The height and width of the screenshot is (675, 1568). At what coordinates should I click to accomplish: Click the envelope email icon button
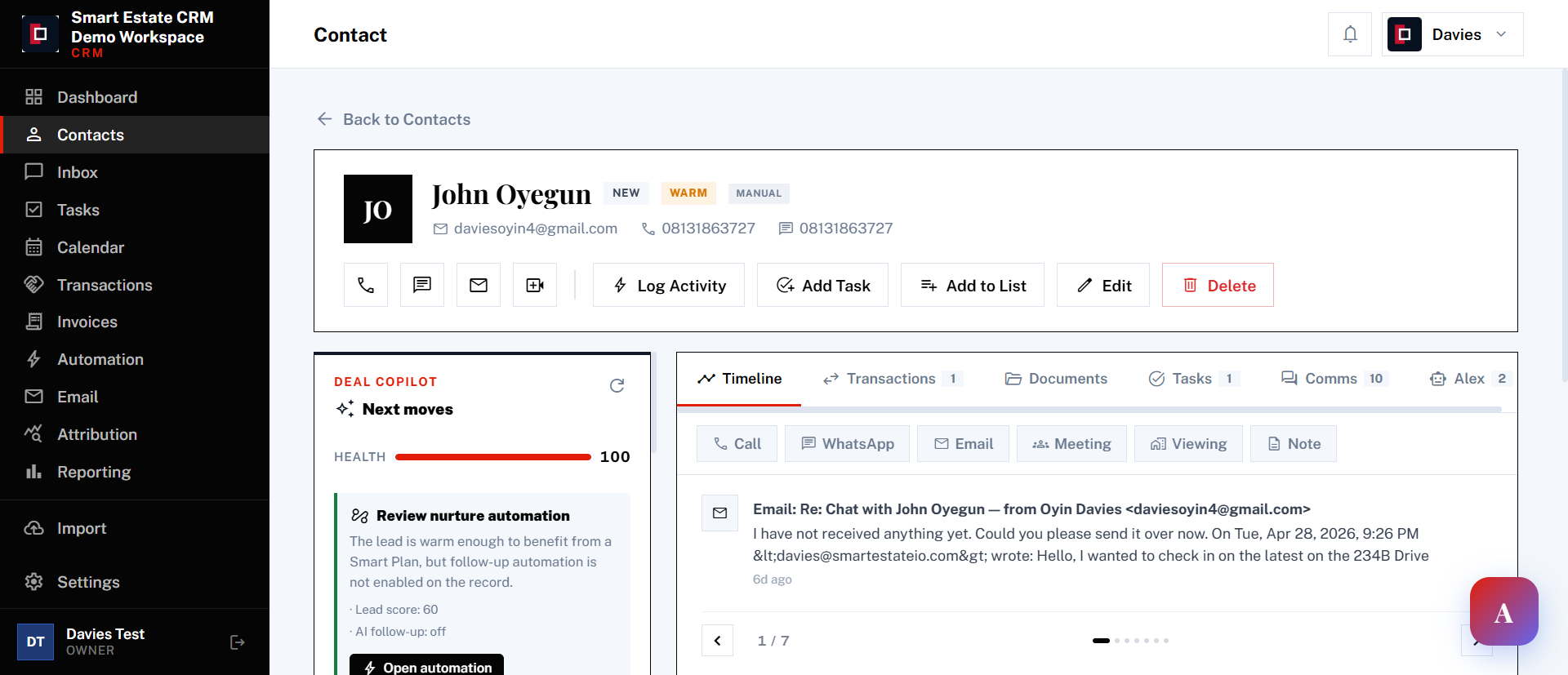(x=479, y=285)
